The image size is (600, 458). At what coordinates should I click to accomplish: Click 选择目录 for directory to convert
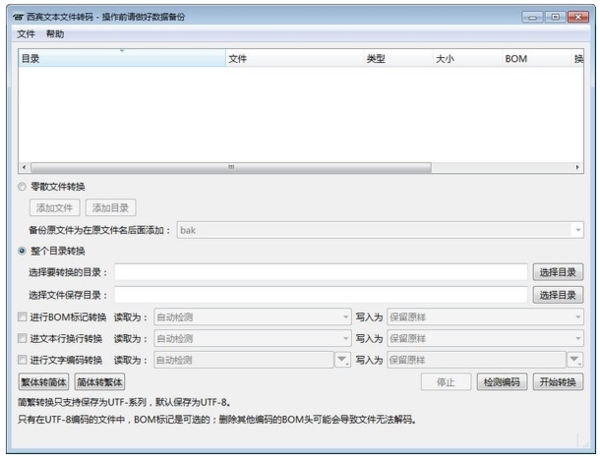[x=557, y=272]
